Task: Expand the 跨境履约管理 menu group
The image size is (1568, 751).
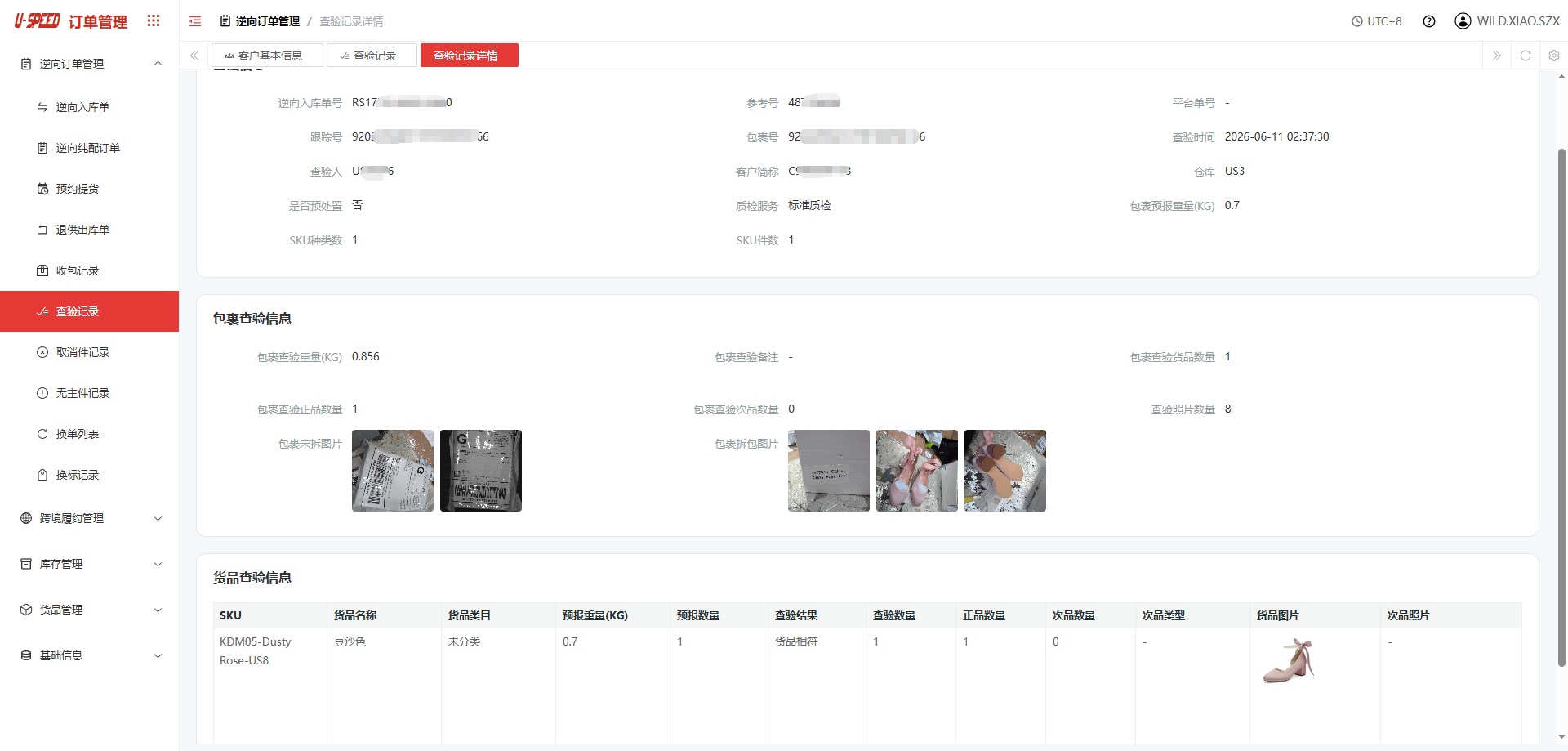Action: coord(90,518)
